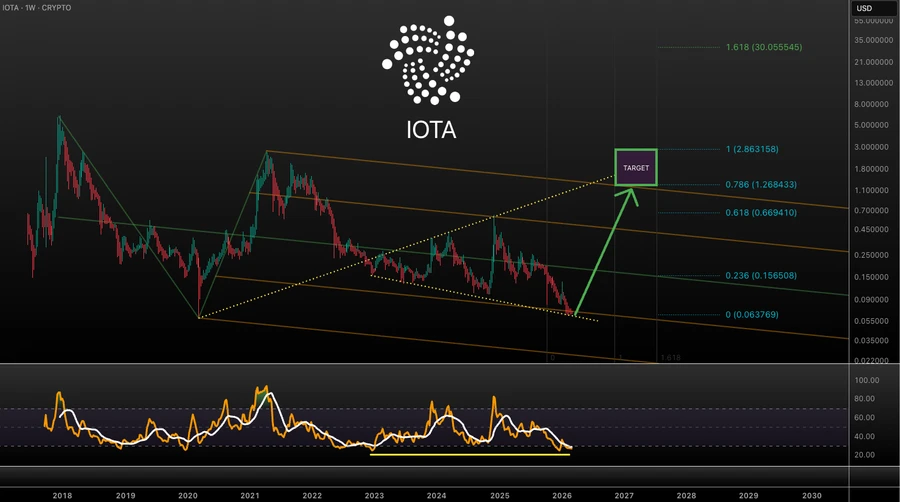Click the 2018 label on the time axis
900x502 pixels.
click(63, 496)
